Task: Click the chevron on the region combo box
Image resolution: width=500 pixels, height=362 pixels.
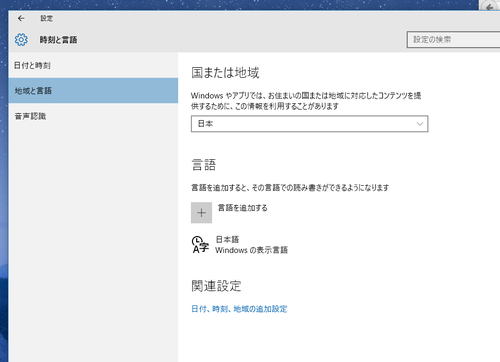Action: [420, 124]
